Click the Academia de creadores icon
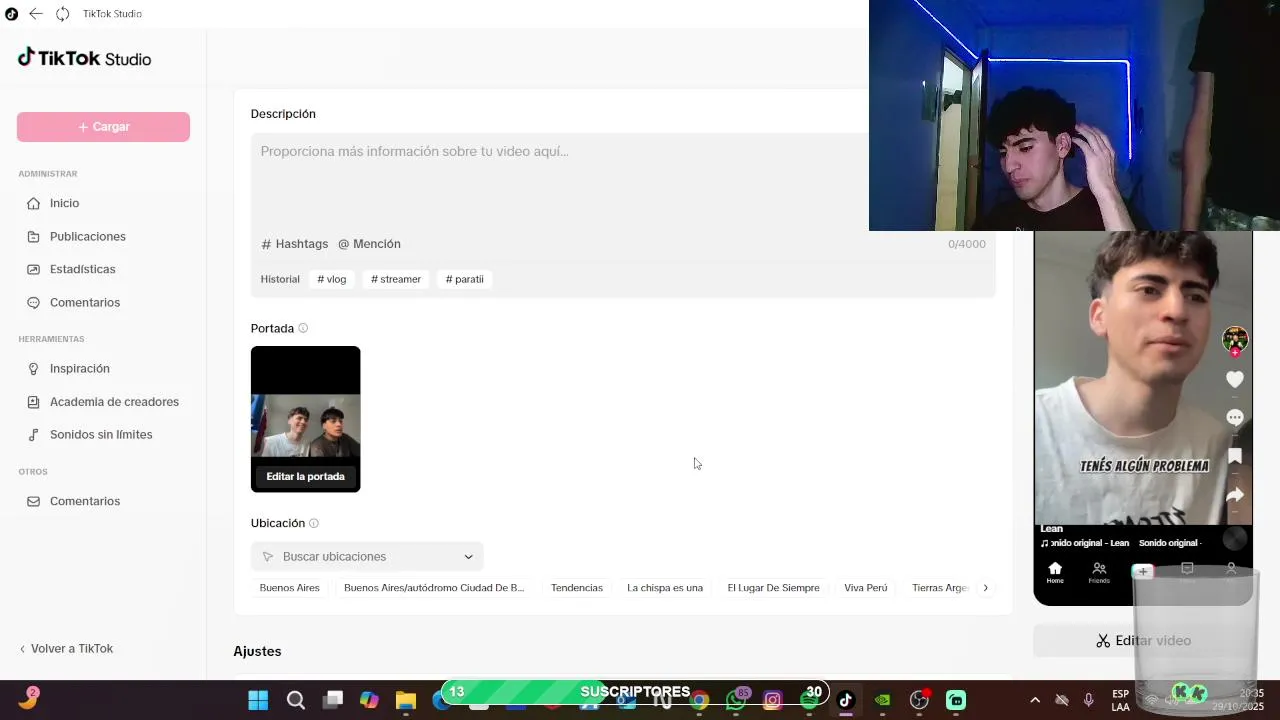The height and width of the screenshot is (720, 1280). [34, 401]
